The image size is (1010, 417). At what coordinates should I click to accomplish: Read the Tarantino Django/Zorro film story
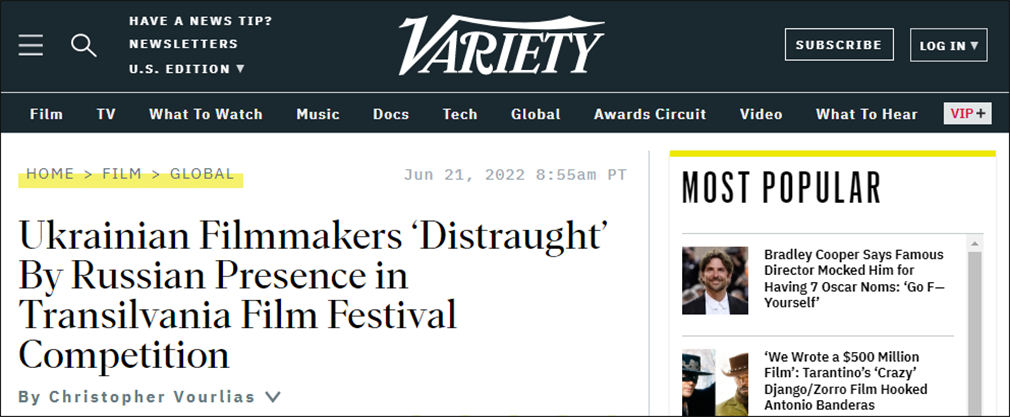(x=845, y=380)
